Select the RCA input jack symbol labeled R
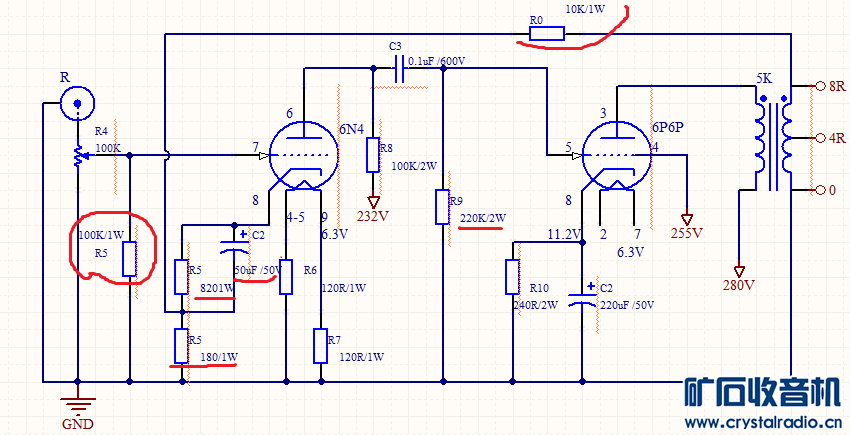Viewport: 850px width, 435px height. (77, 103)
